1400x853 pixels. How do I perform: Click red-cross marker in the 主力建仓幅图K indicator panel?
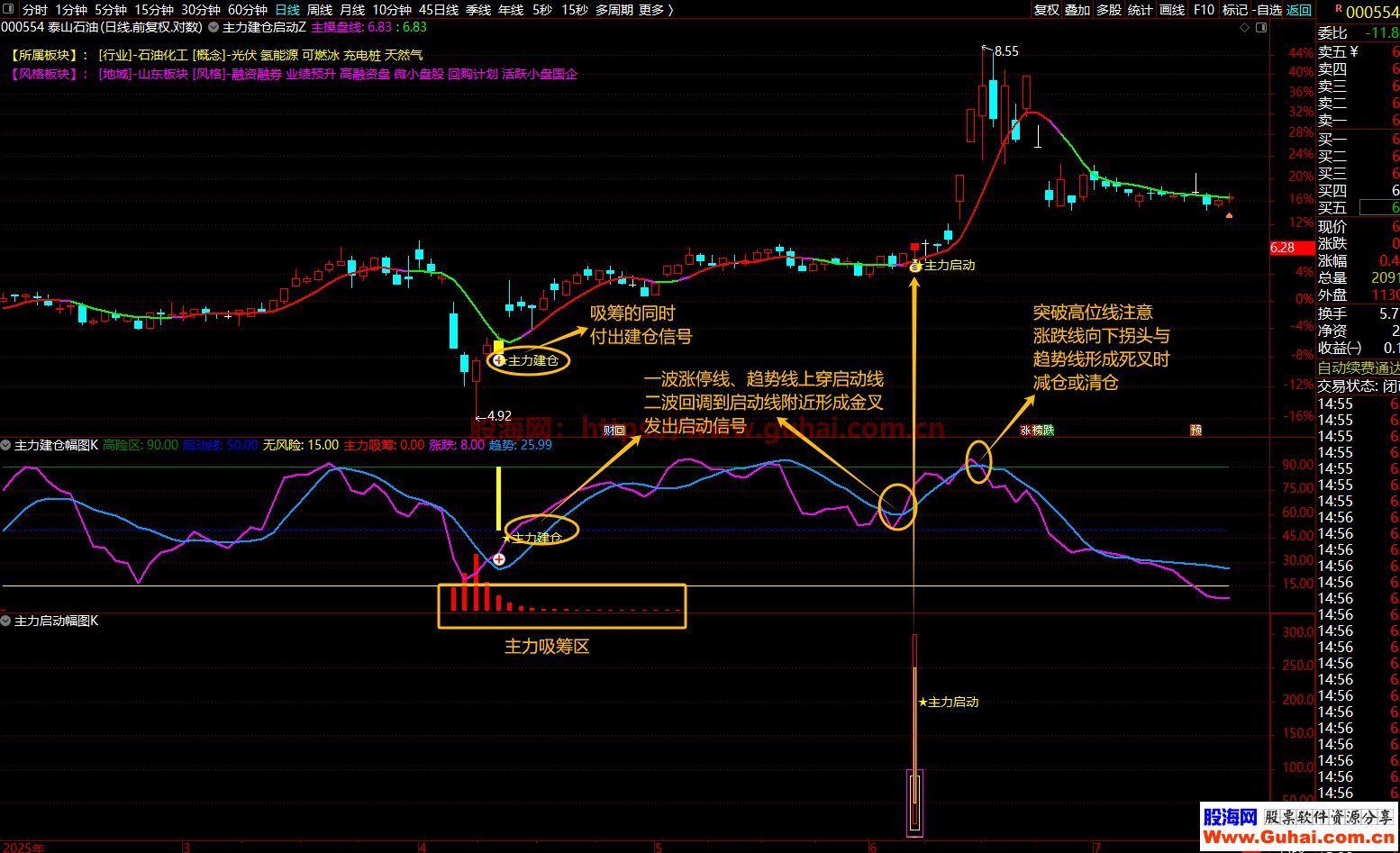coord(498,559)
